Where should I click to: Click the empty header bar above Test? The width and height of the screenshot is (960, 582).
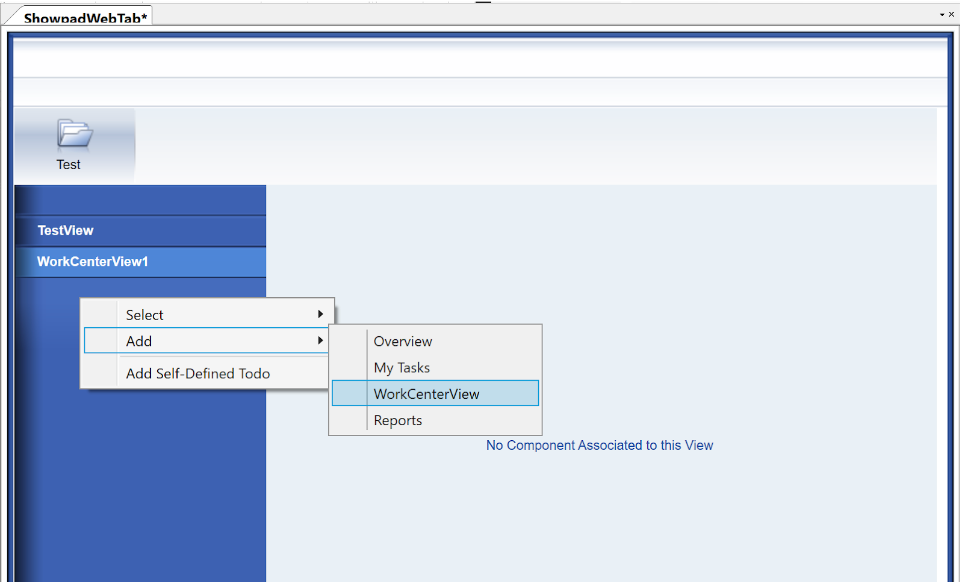pos(480,92)
